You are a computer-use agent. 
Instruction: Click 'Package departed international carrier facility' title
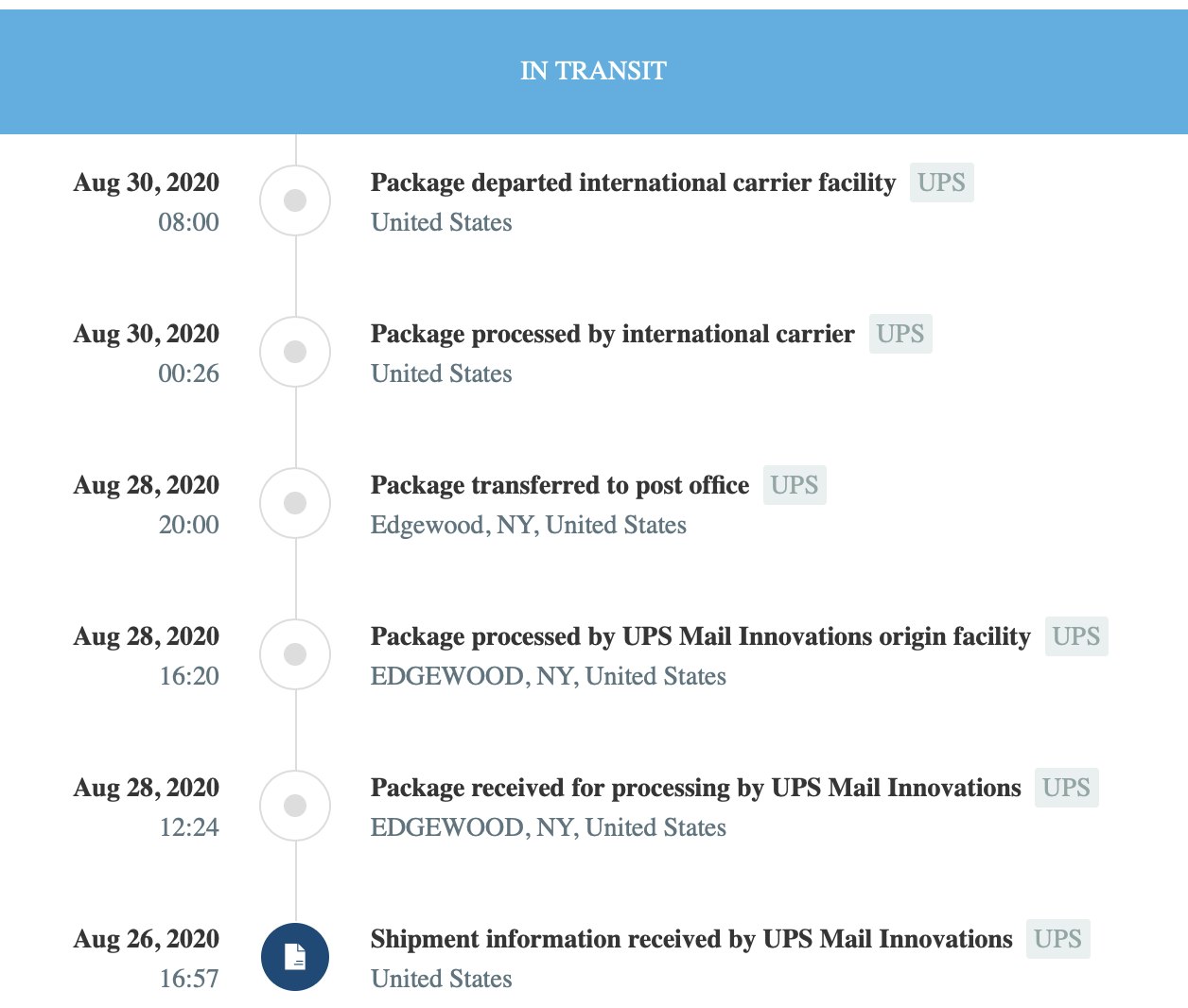pos(633,182)
